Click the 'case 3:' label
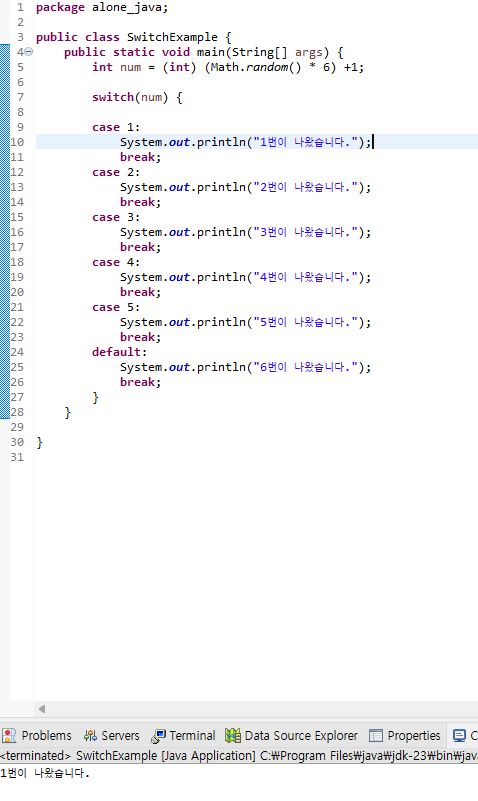This screenshot has height=801, width=478. [x=116, y=217]
